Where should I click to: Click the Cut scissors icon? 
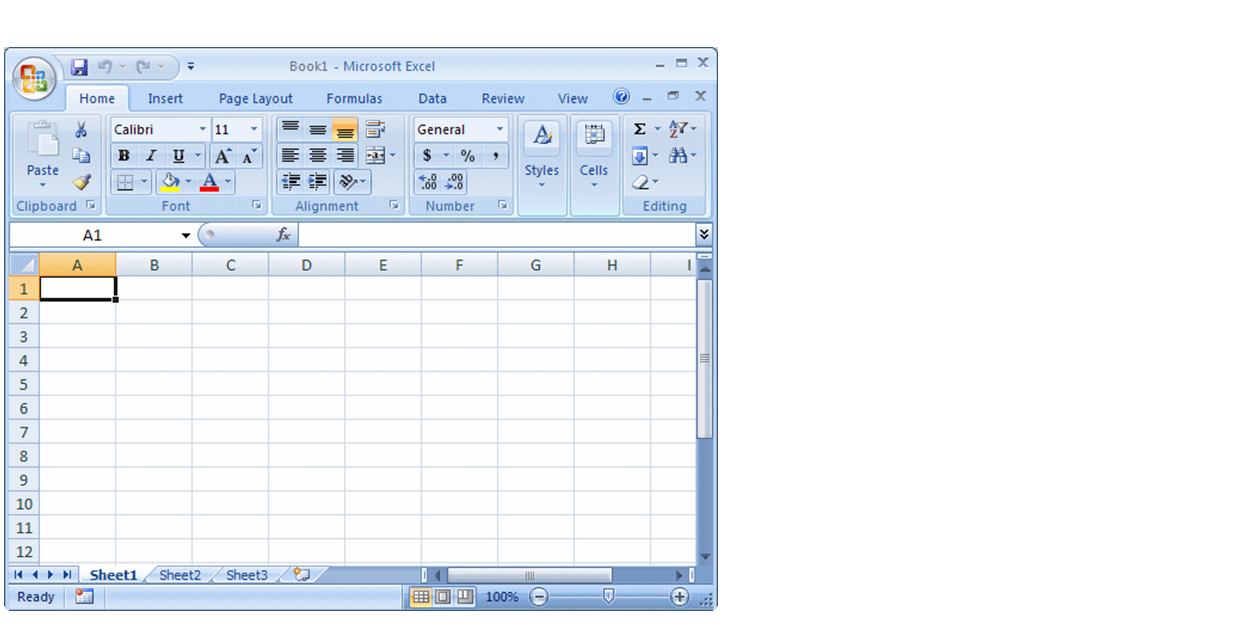(x=81, y=130)
